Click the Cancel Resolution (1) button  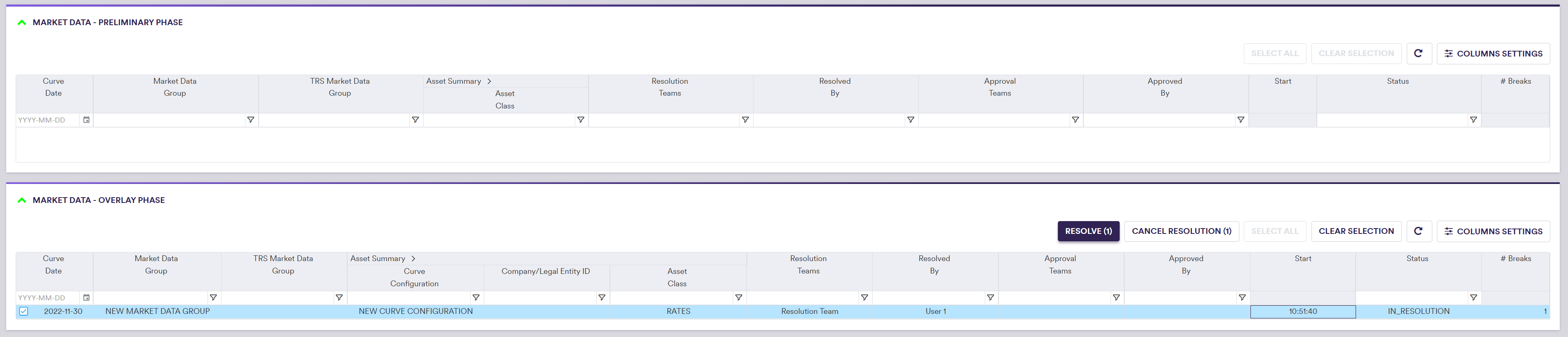[1181, 231]
